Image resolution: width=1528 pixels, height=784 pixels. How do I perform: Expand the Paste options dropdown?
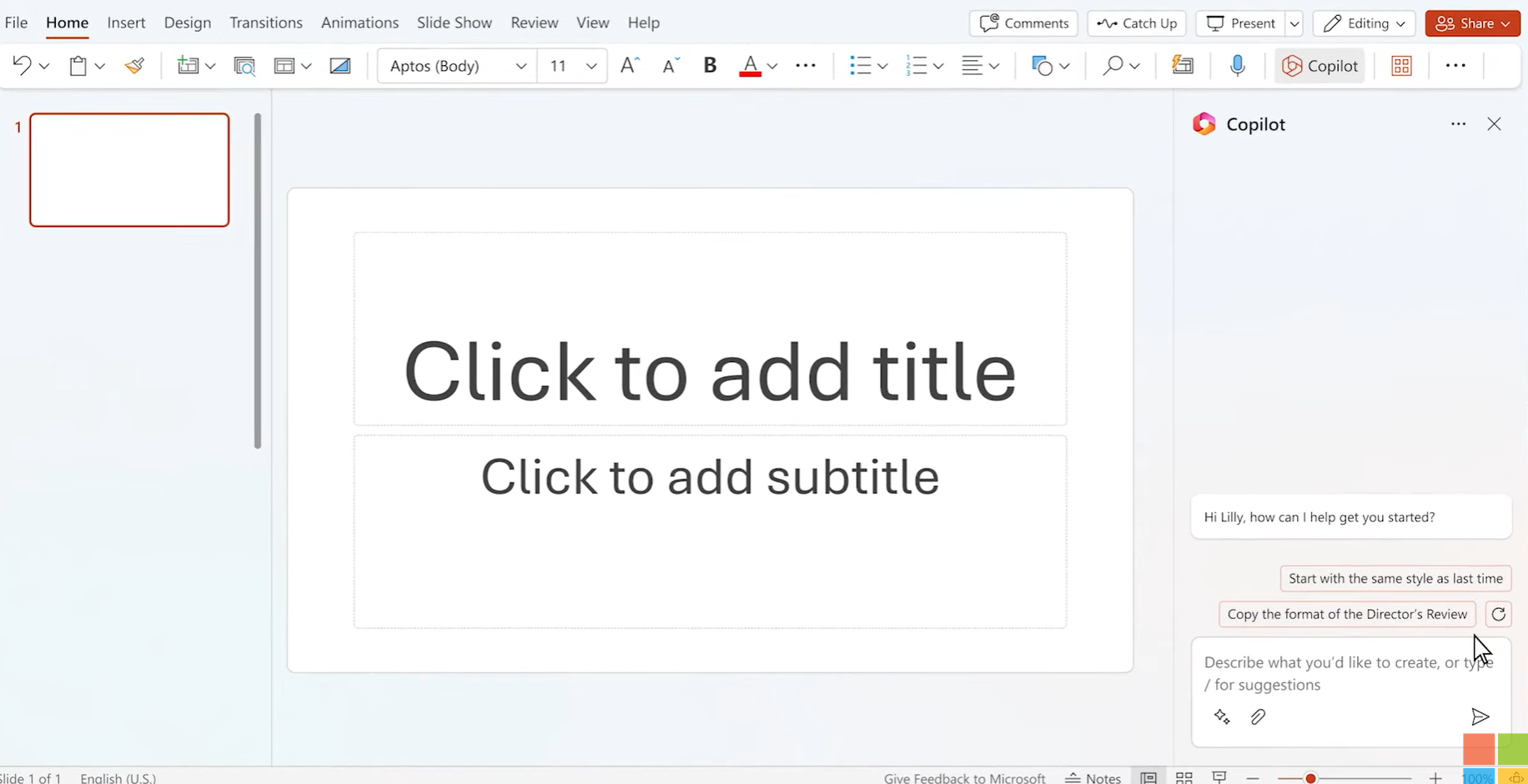(x=99, y=66)
